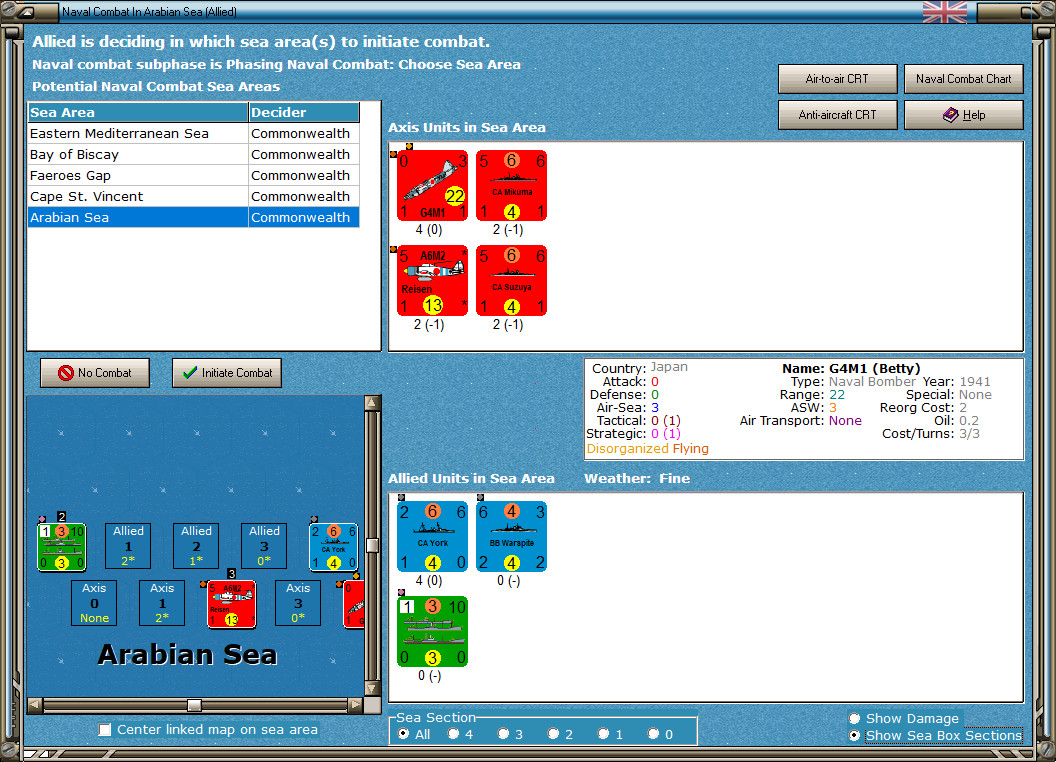Click the green checkmark on Initiate Combat
The image size is (1056, 762).
(190, 373)
